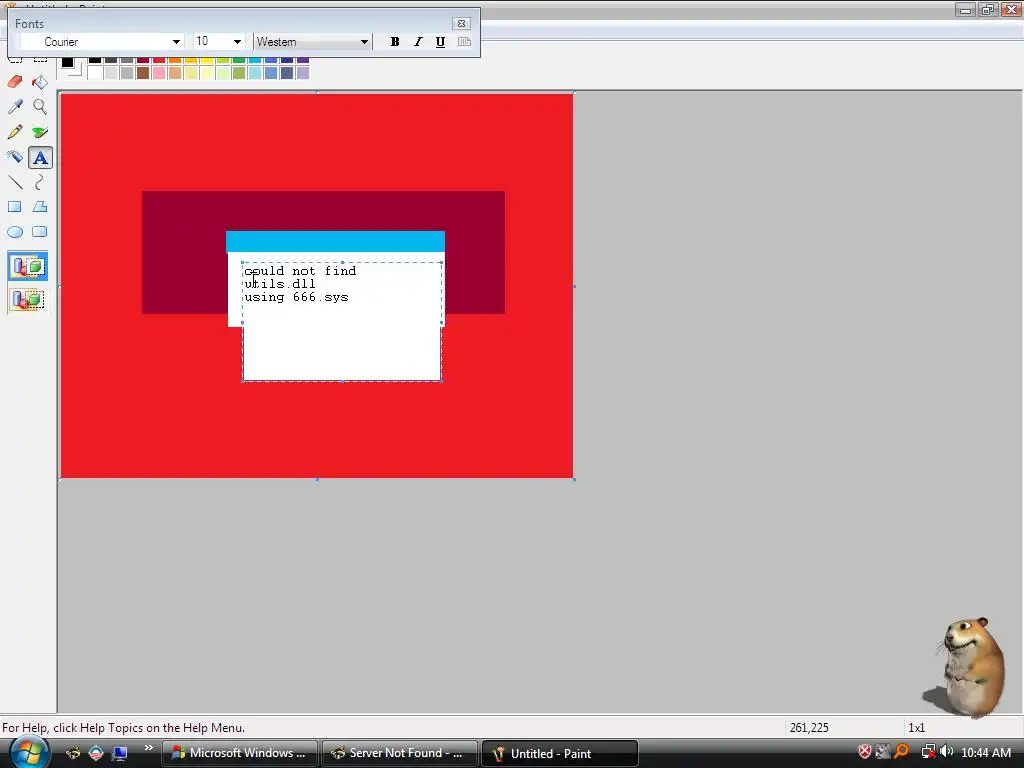Click the network connection tray icon
Image resolution: width=1024 pixels, height=768 pixels.
[928, 752]
